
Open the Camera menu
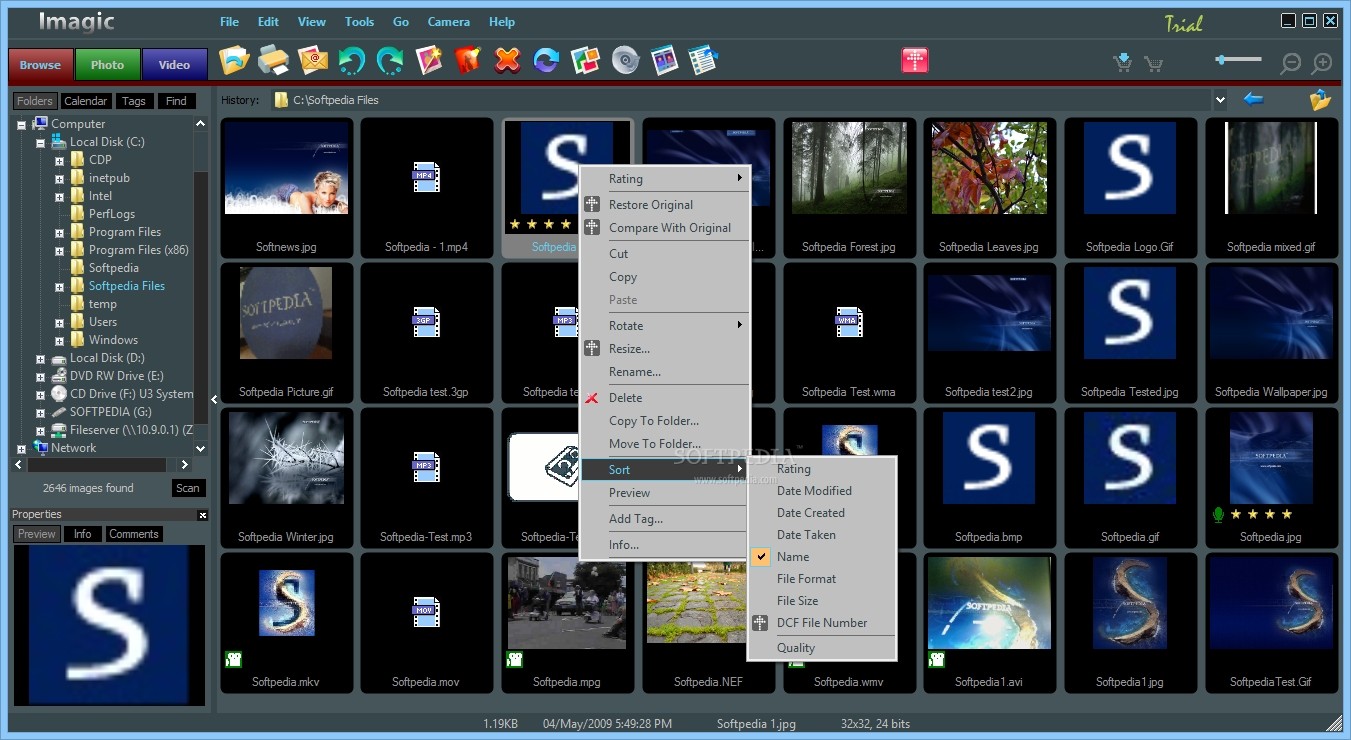448,21
